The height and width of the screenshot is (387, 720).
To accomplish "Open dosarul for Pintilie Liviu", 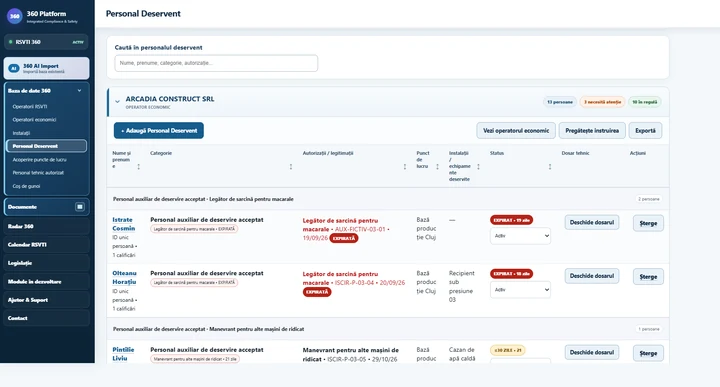I will 591,353.
